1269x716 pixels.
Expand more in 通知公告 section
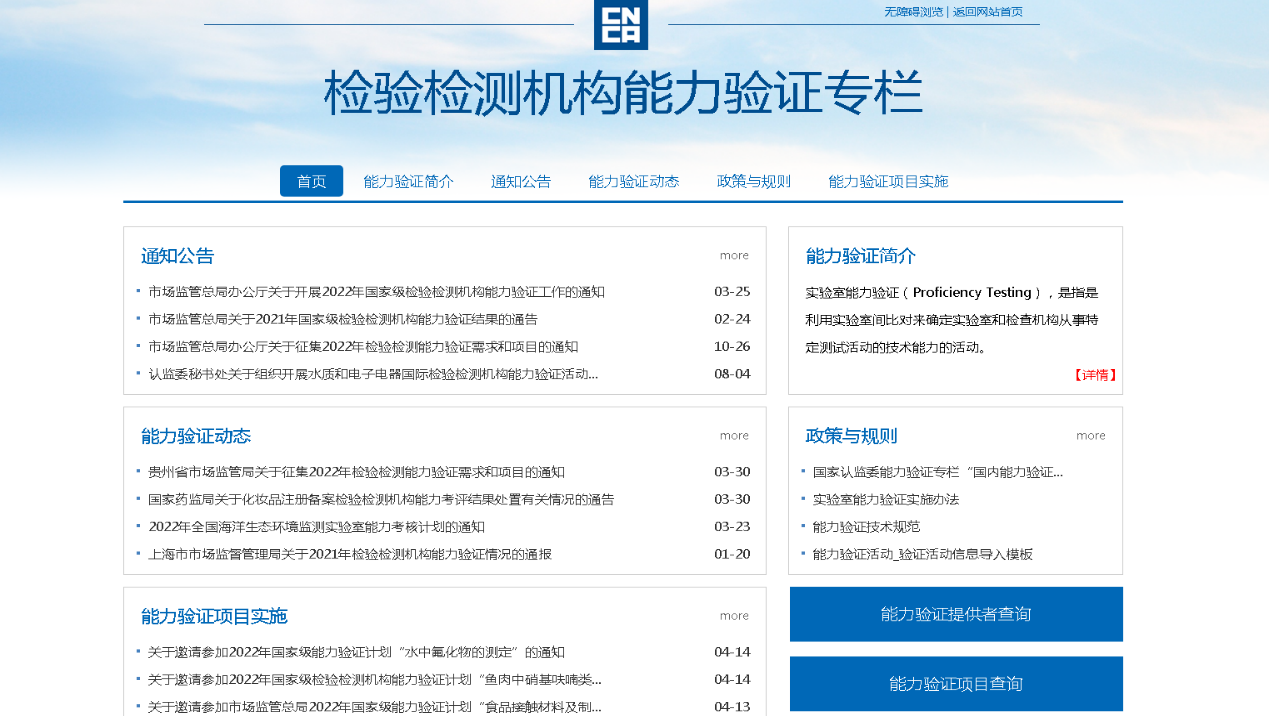(x=733, y=255)
